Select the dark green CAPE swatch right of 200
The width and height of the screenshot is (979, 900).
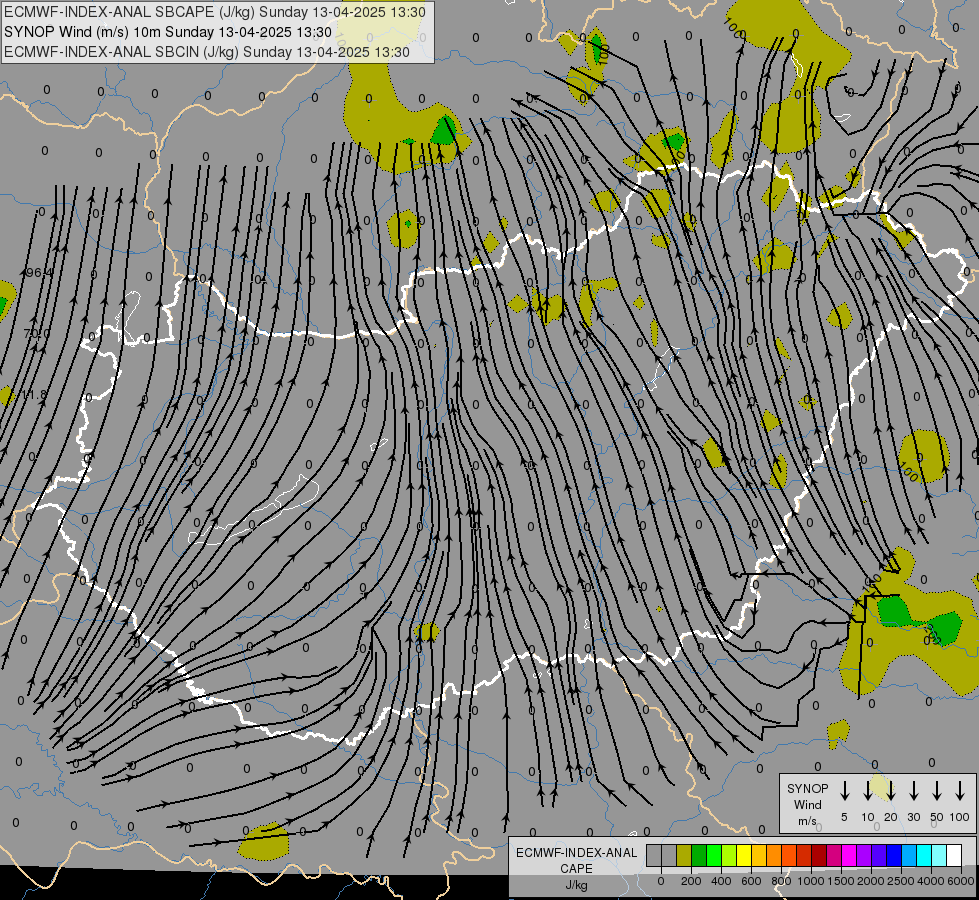[699, 855]
